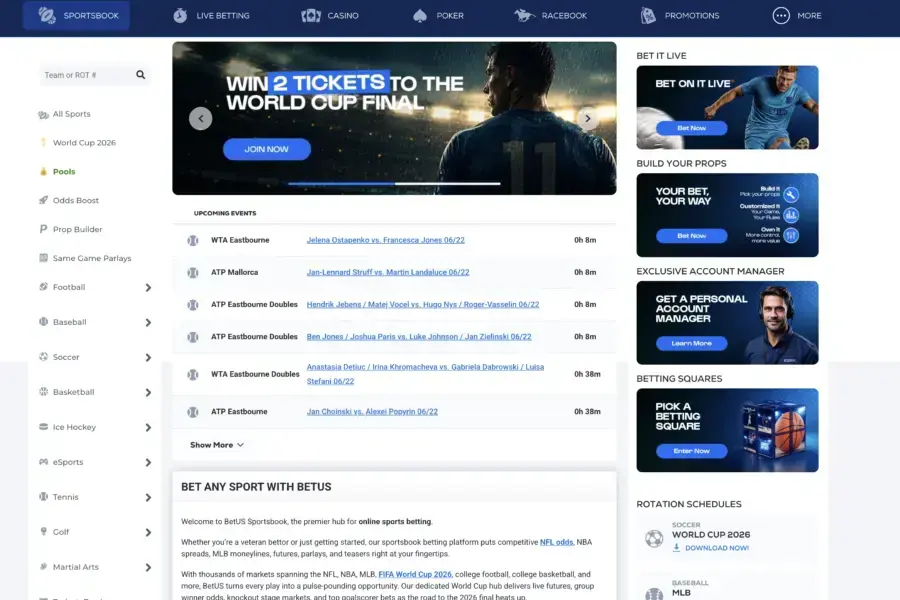Click Bet Now on Bet On It Live

pyautogui.click(x=692, y=128)
